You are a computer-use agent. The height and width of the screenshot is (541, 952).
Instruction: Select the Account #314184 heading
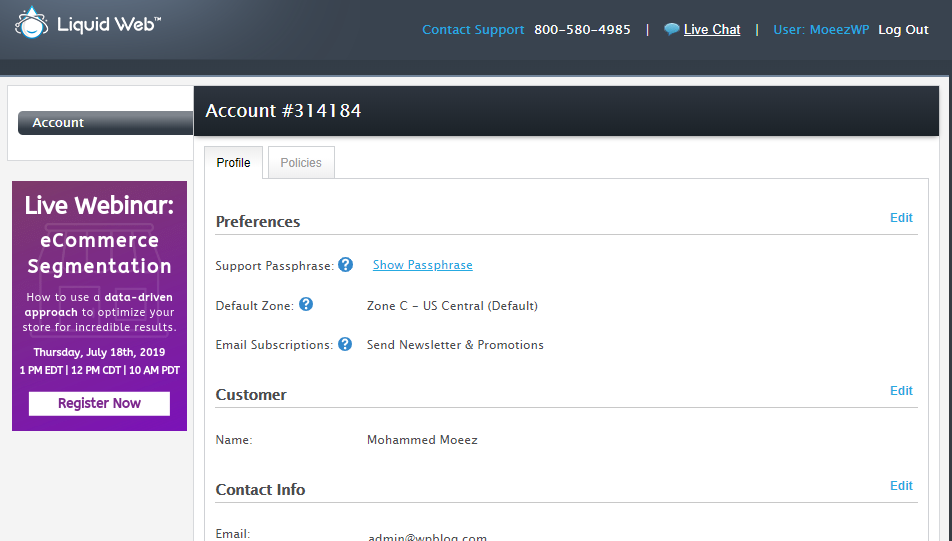click(x=283, y=111)
